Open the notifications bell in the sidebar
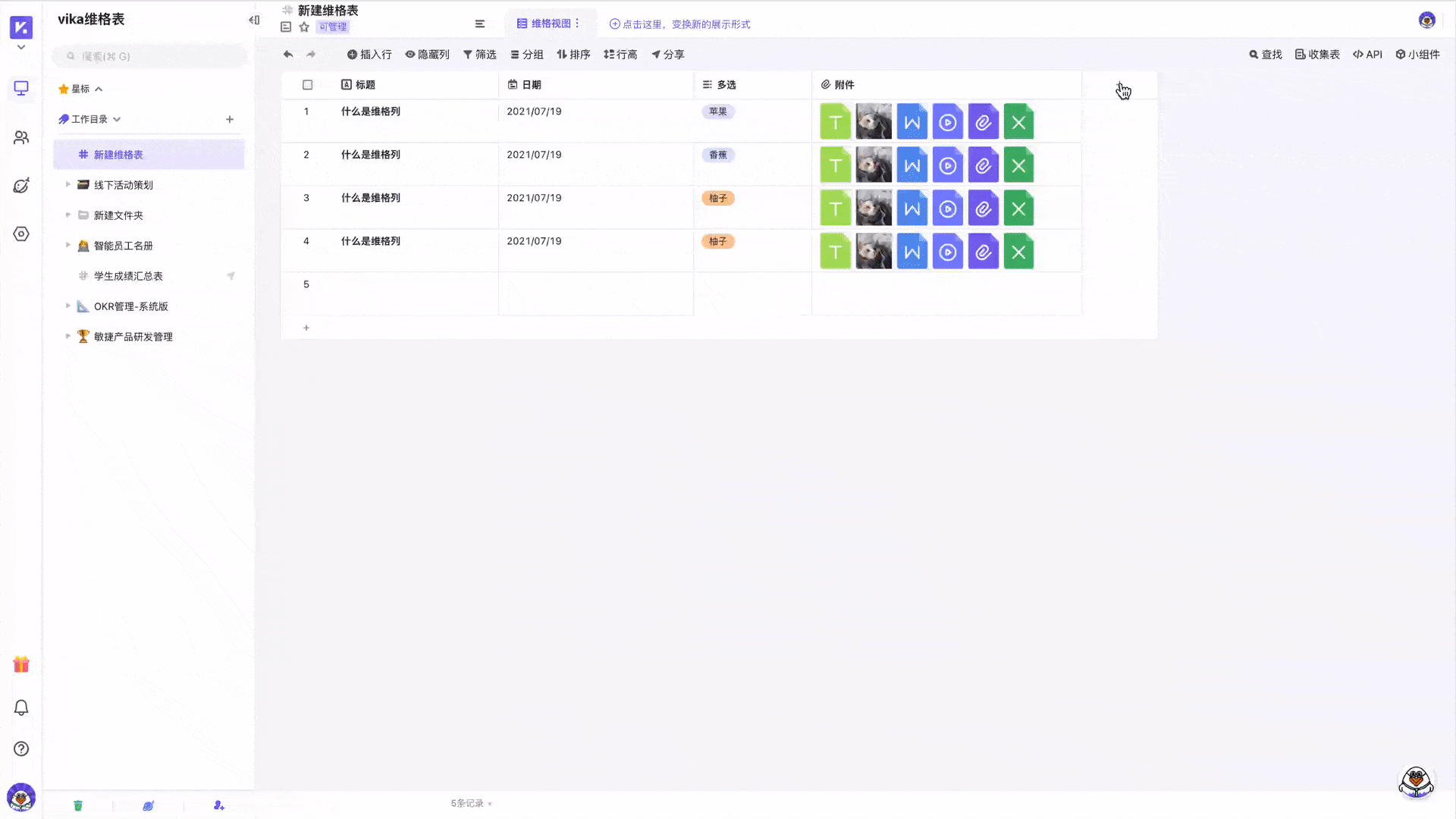Image resolution: width=1456 pixels, height=819 pixels. click(x=21, y=707)
